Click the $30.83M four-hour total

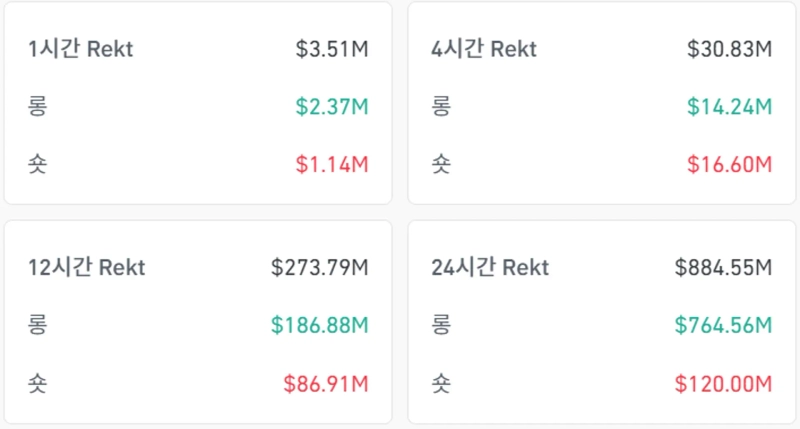coord(730,49)
